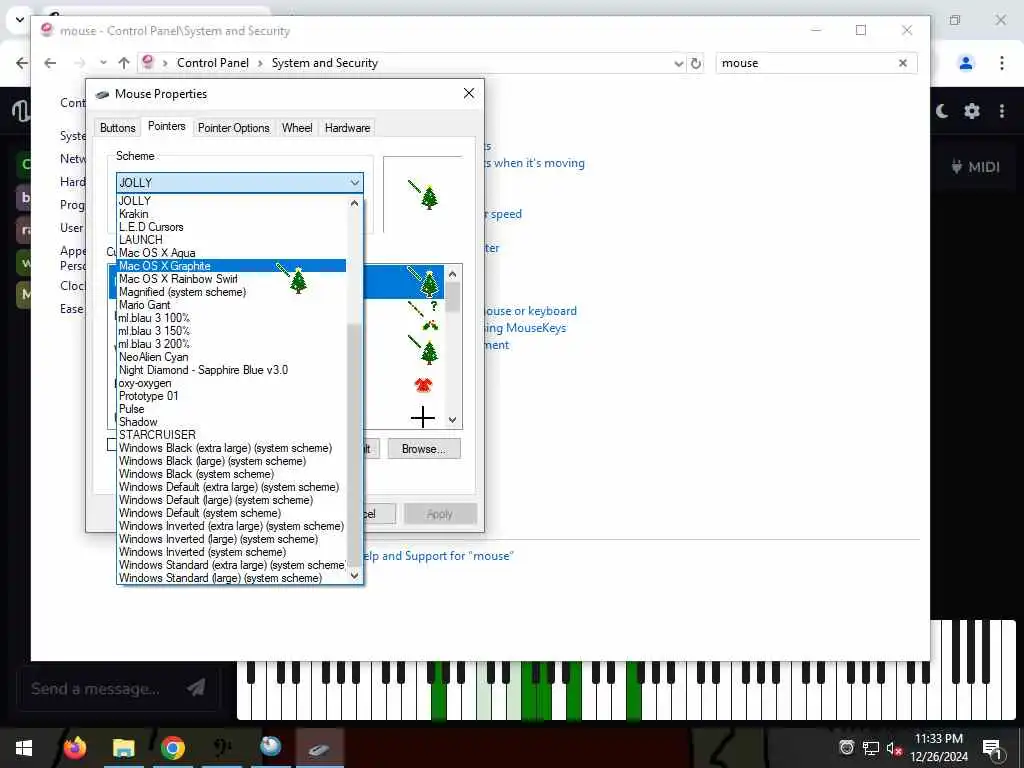Viewport: 1024px width, 768px height.
Task: Pick Mac OS X Aqua scheme
Action: (232, 253)
